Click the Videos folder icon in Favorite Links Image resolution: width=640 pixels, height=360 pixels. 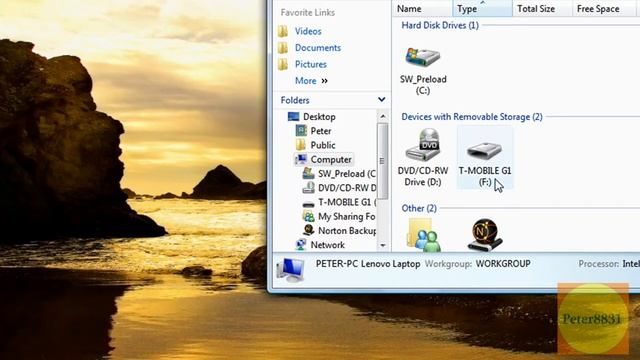point(283,31)
